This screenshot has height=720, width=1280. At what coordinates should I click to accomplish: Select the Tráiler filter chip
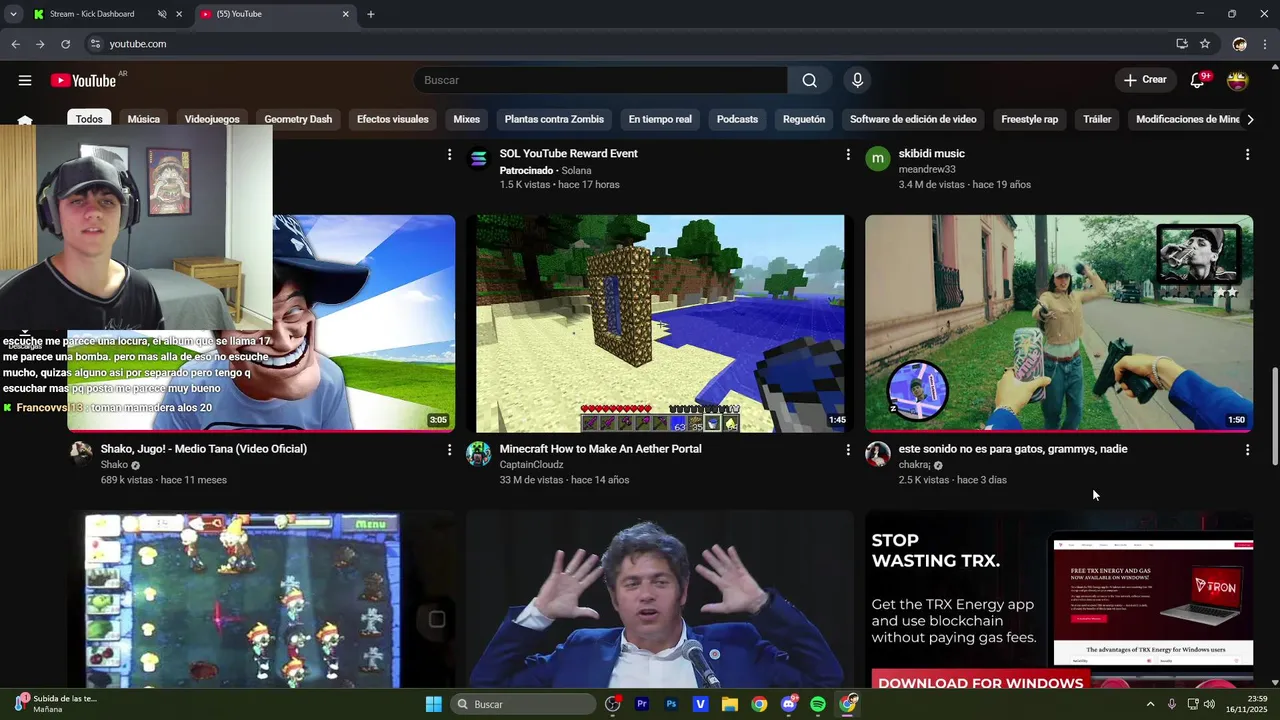[x=1097, y=119]
